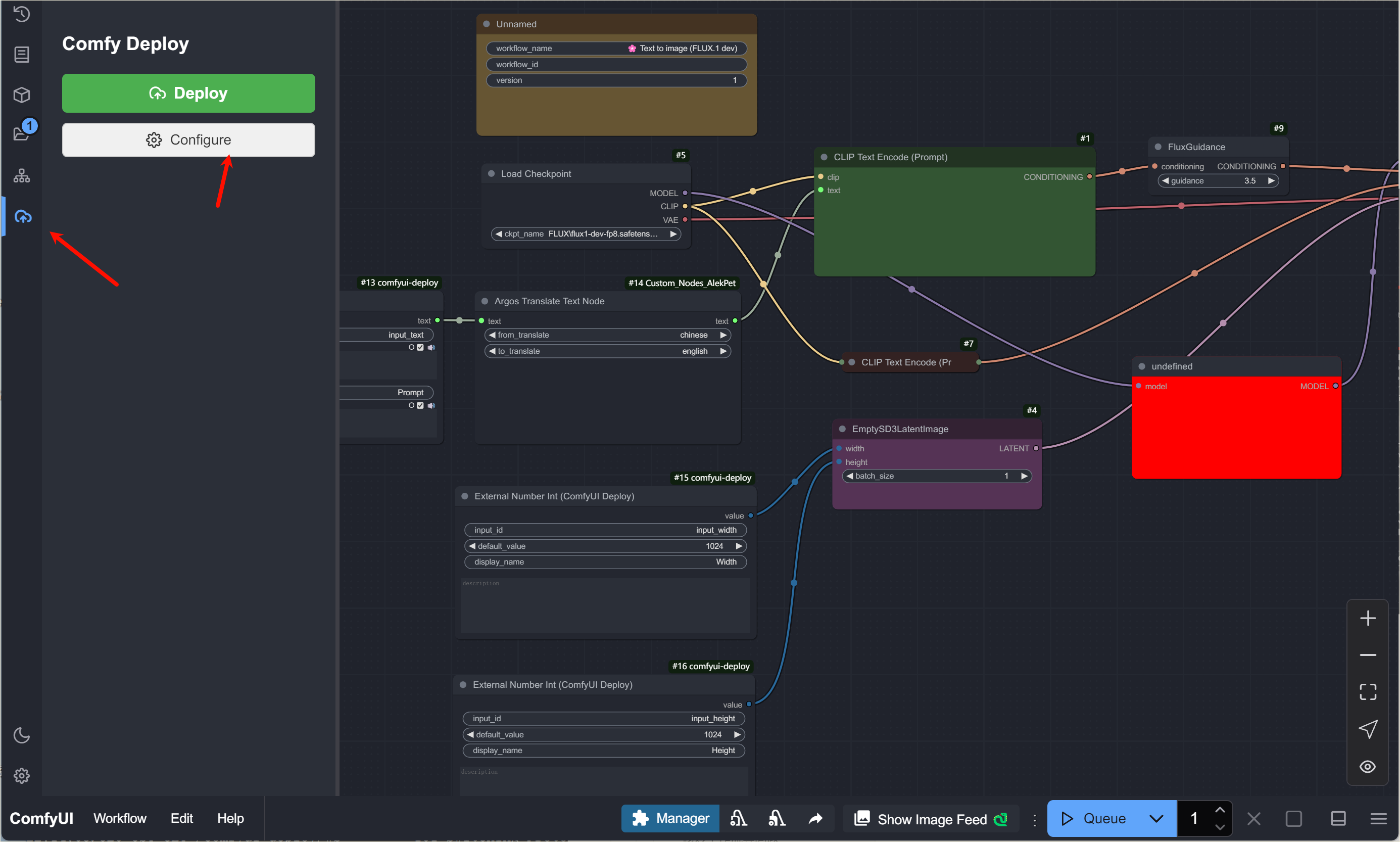Screen dimensions: 1400x842
Task: Click next arrow on ckpt_name selector
Action: coord(673,234)
